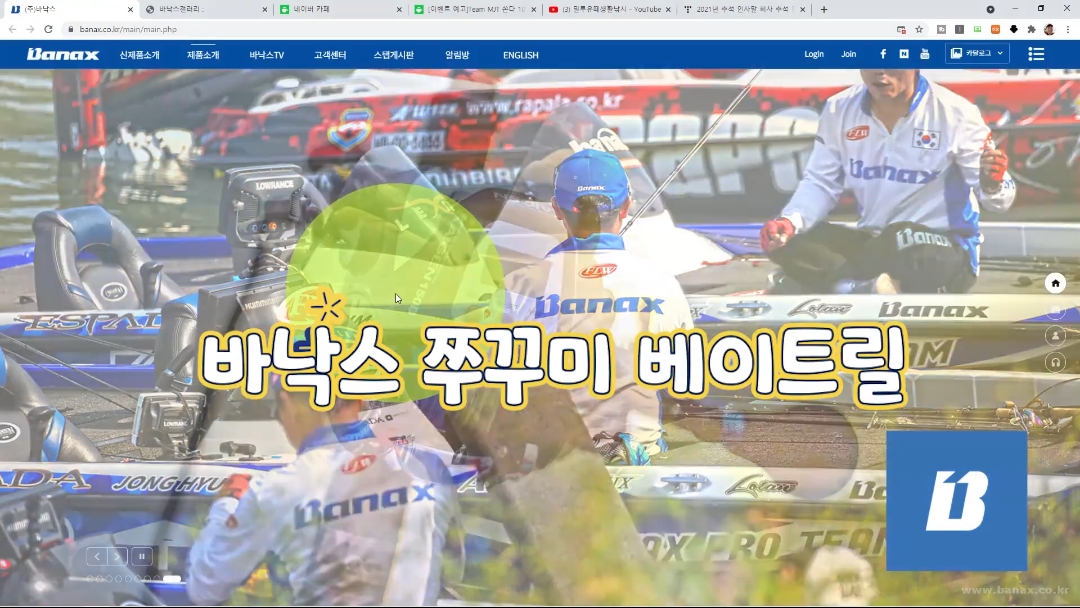Open the 스탭게시판 menu
Image resolution: width=1080 pixels, height=608 pixels.
(x=393, y=54)
